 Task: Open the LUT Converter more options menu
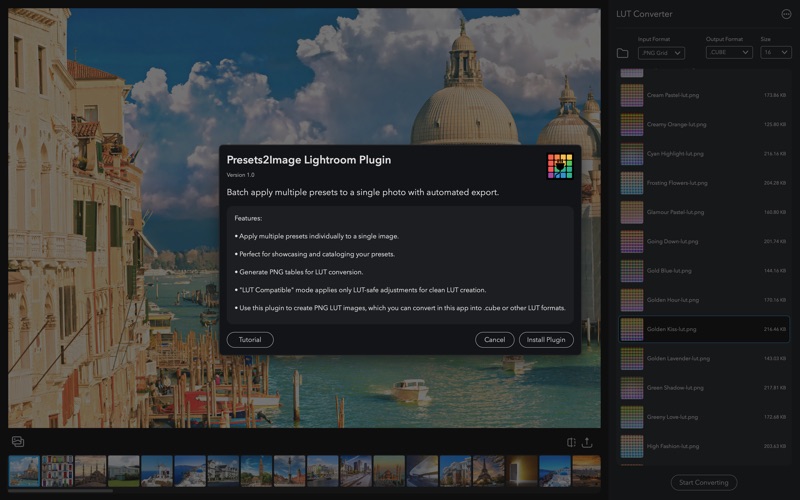[786, 14]
